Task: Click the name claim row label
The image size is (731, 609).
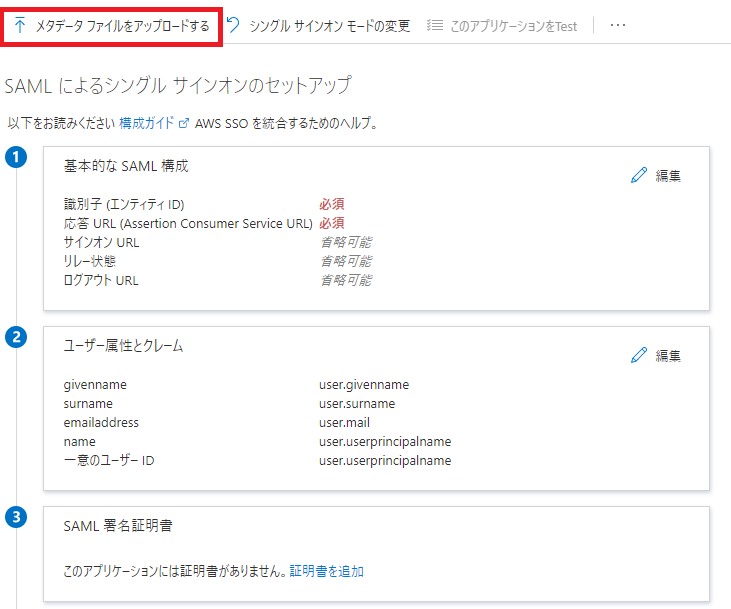Action: tap(80, 442)
